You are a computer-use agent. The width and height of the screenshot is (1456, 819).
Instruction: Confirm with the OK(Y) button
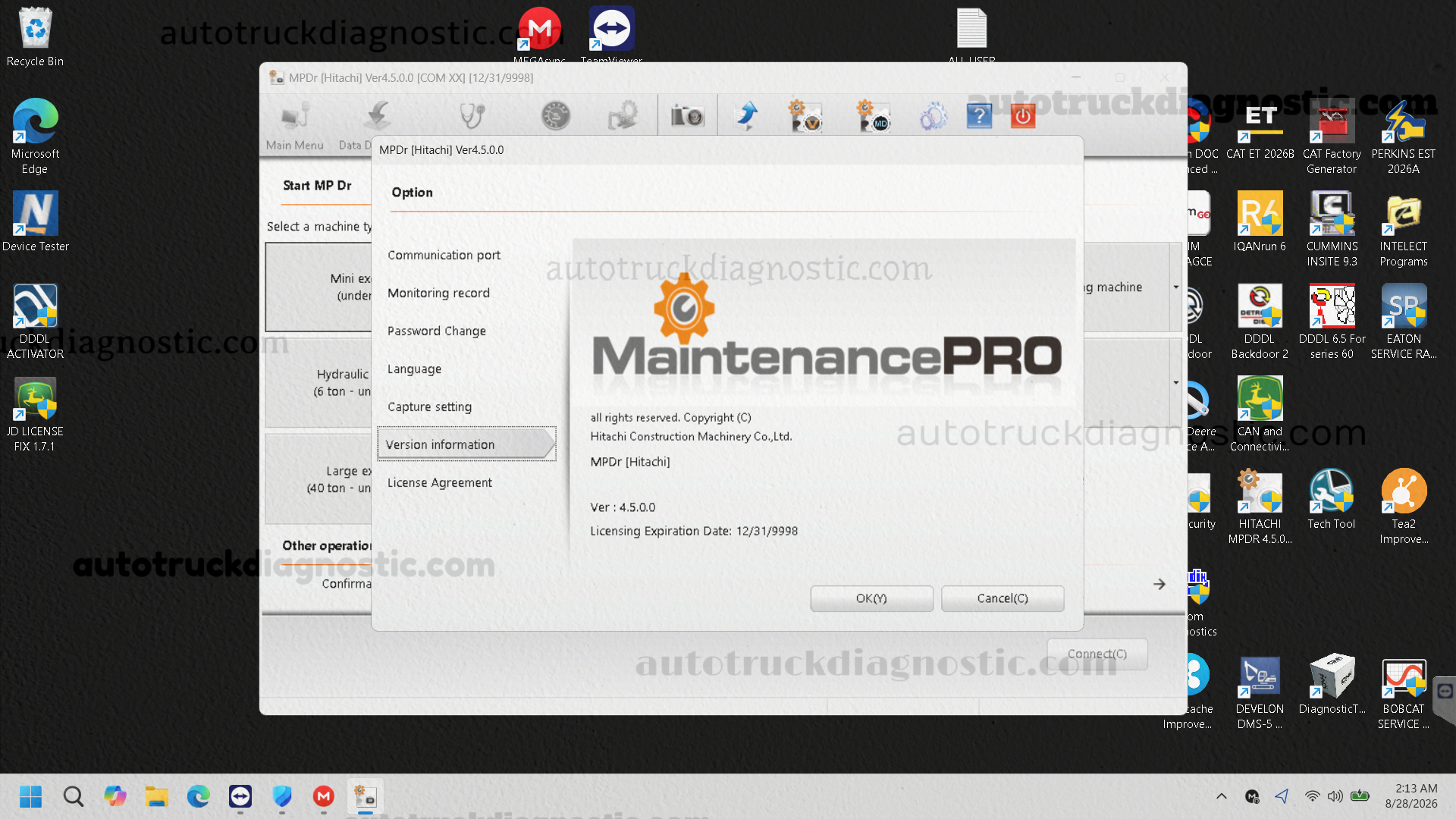tap(871, 598)
